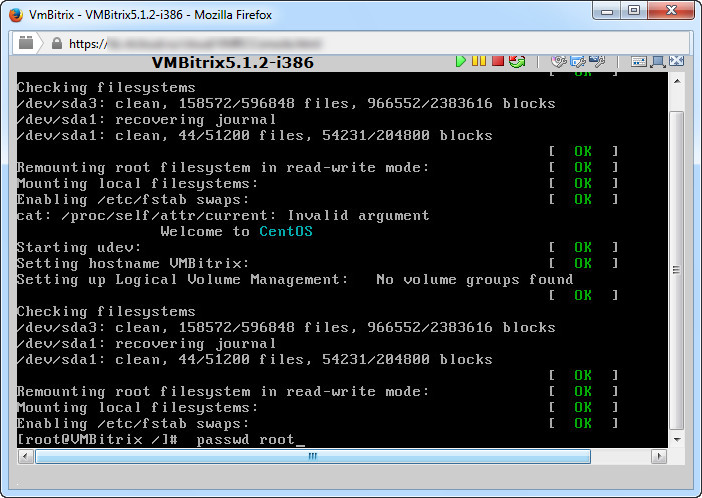Image resolution: width=702 pixels, height=498 pixels.
Task: Click the yellow Suspend pause icon
Action: [479, 61]
